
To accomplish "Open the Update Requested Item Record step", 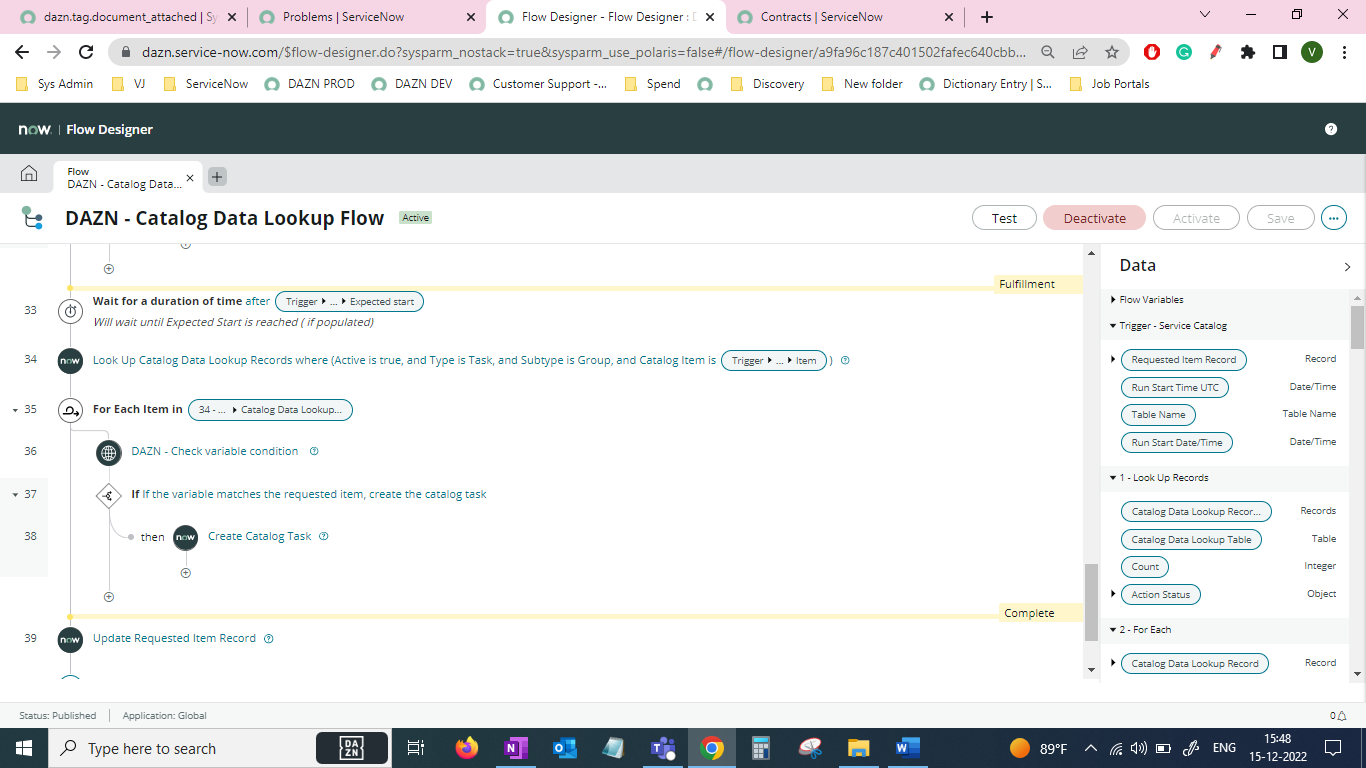I will click(x=174, y=638).
